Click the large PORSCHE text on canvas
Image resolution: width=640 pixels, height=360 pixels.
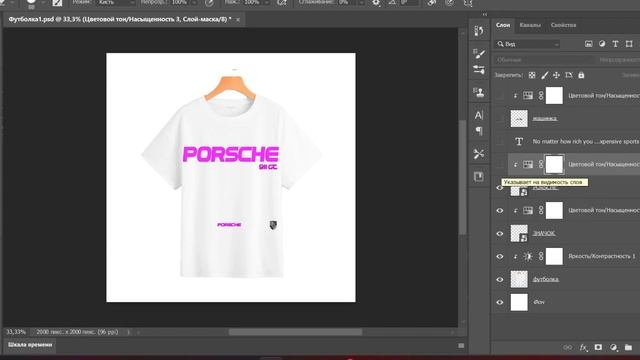(231, 154)
